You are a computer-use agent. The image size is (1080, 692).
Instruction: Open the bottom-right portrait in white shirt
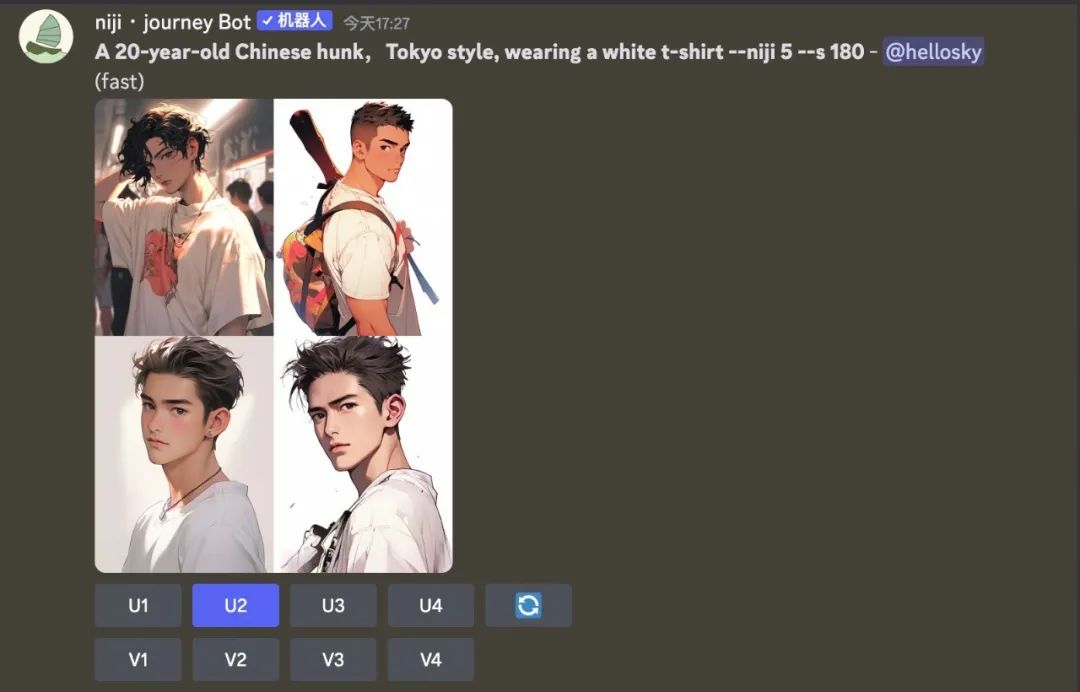[x=363, y=454]
